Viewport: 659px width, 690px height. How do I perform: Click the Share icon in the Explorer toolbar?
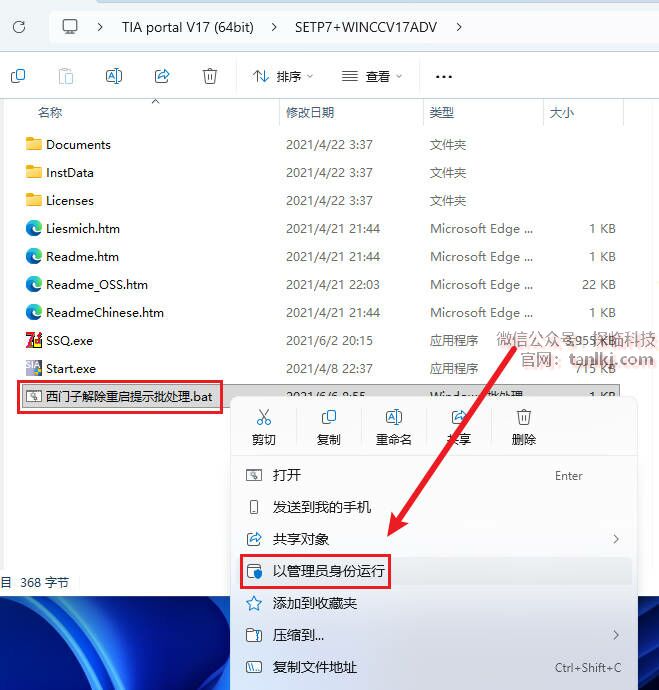pyautogui.click(x=162, y=76)
